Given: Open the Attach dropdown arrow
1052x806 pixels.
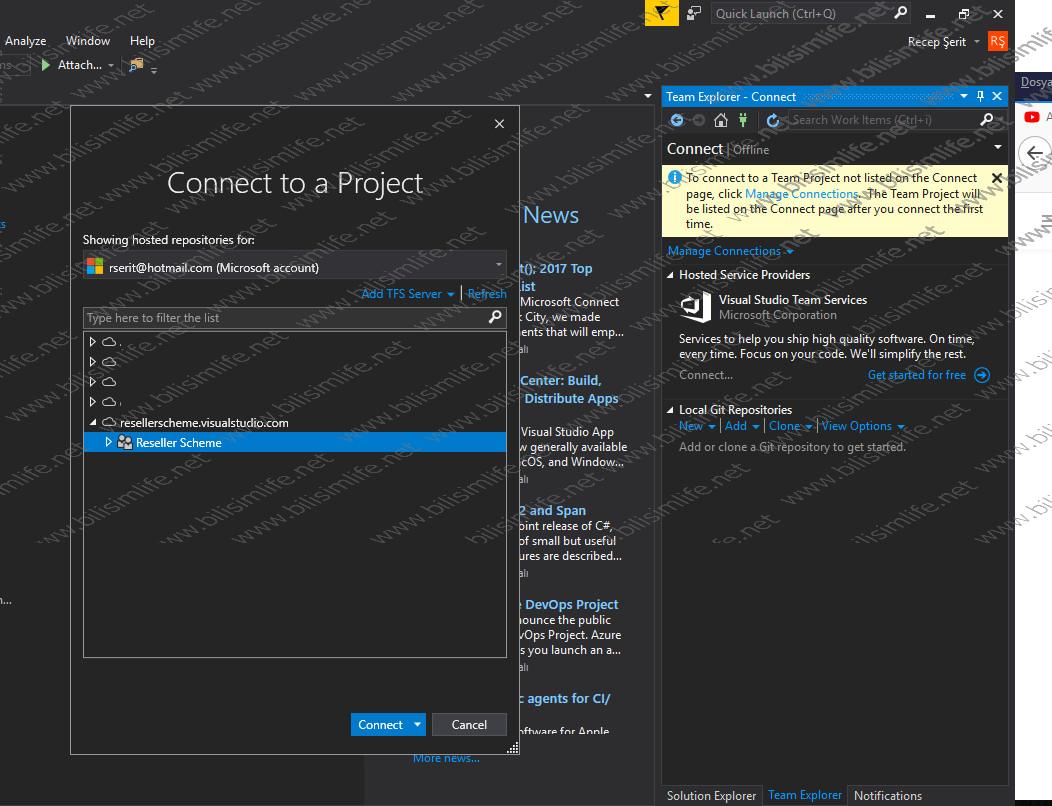Looking at the screenshot, I should 111,66.
